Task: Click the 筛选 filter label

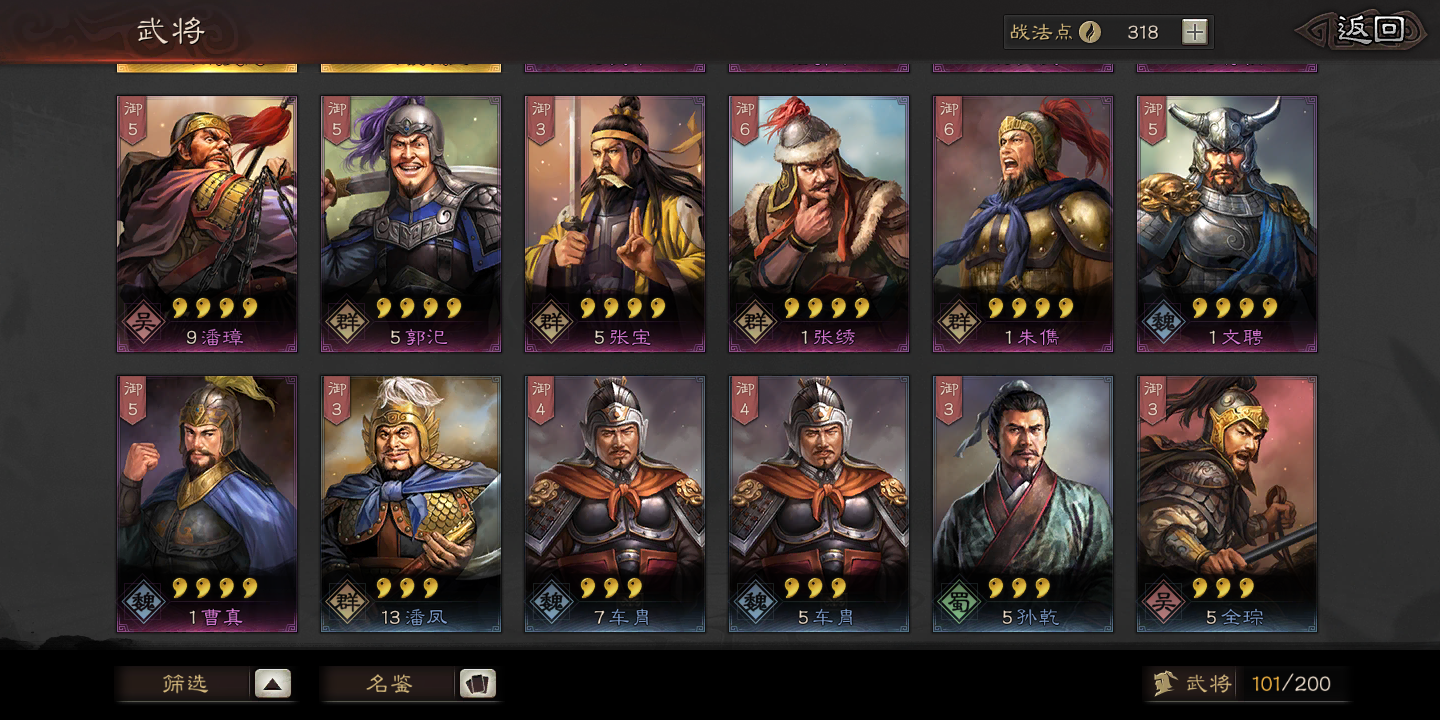Action: pos(185,684)
